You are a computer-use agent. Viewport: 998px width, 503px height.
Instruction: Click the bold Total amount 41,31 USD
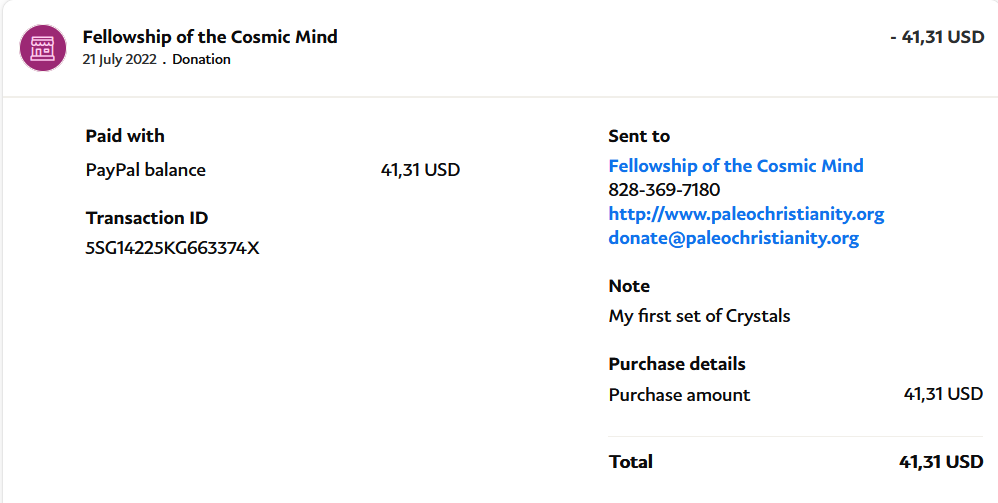coord(941,462)
